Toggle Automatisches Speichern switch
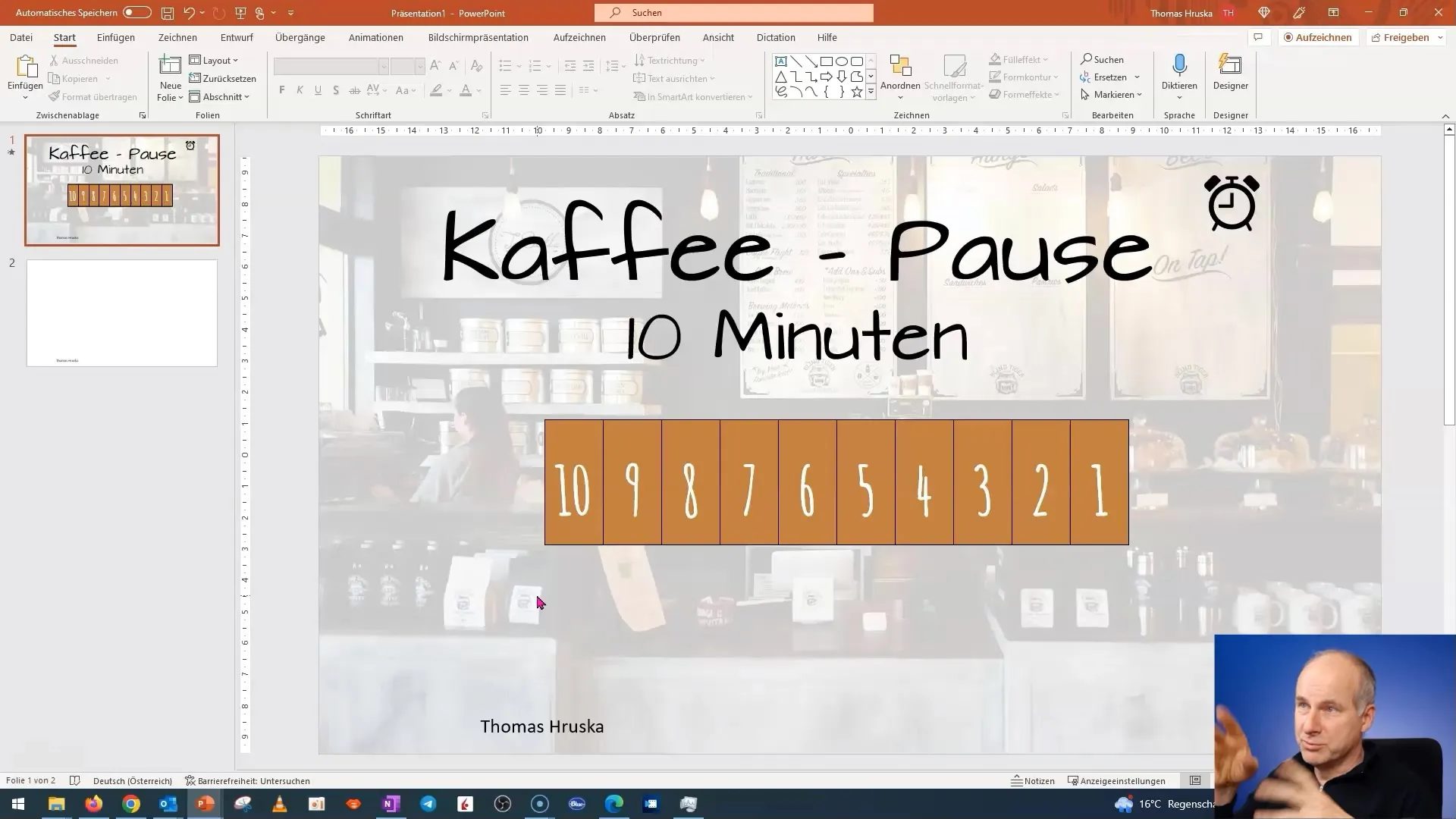1456x819 pixels. coord(138,12)
